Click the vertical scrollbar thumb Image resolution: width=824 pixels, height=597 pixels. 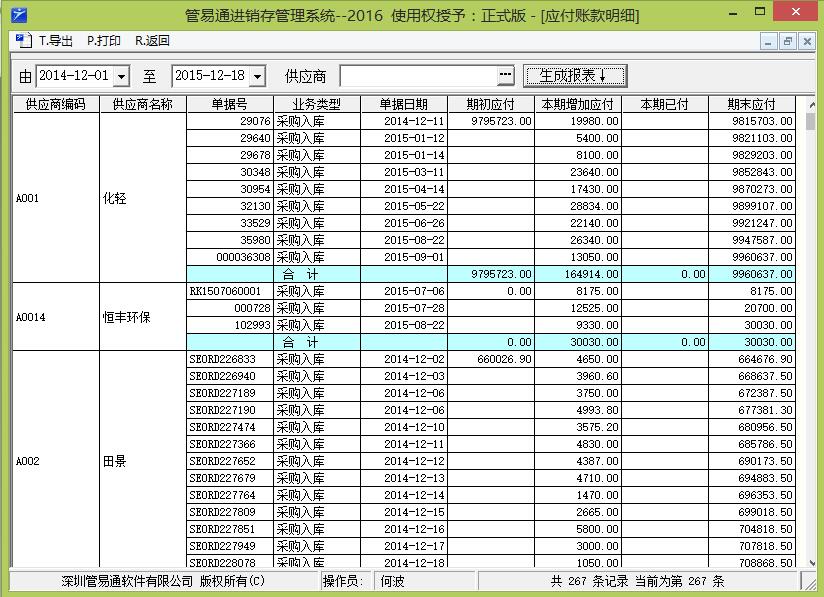click(x=810, y=120)
